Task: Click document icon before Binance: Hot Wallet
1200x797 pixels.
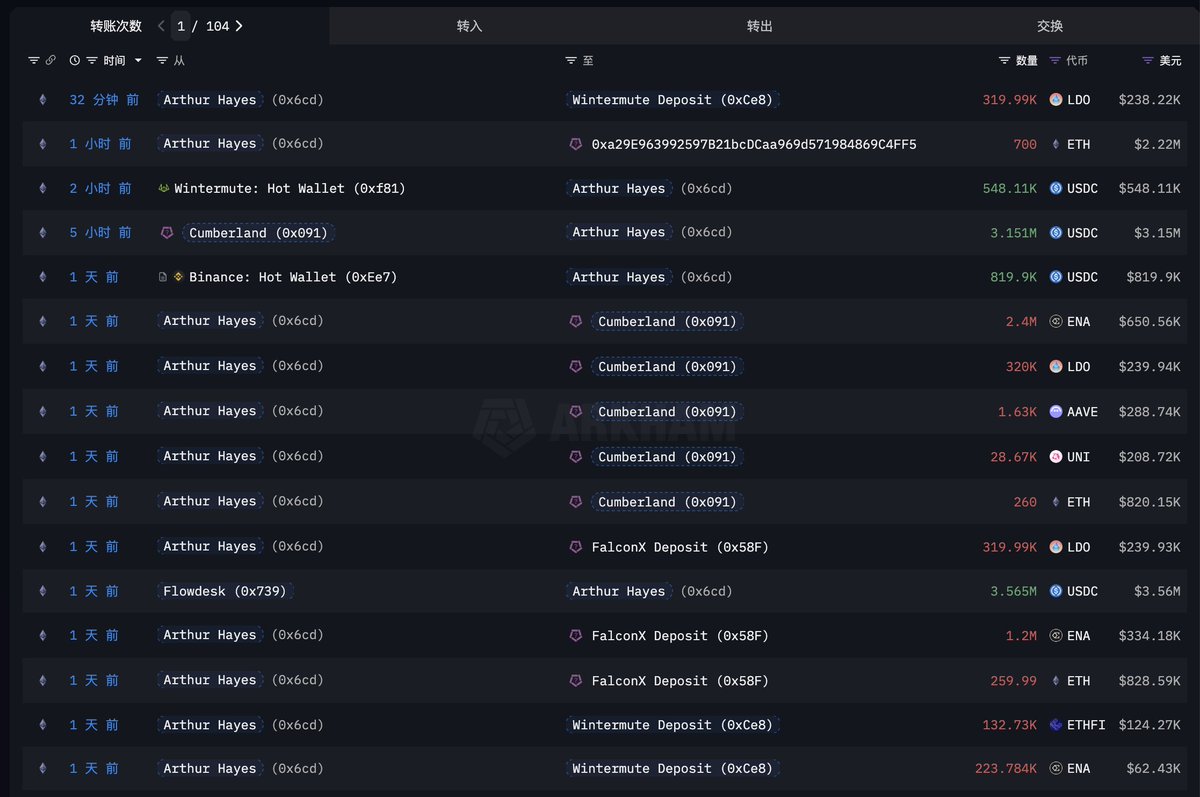Action: tap(163, 277)
